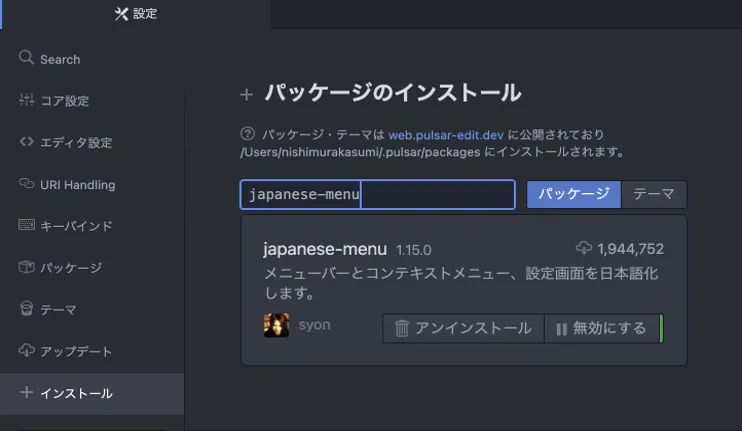The image size is (742, 431).
Task: Click the package description メニューバーとコンテキストメニュー
Action: 460,283
